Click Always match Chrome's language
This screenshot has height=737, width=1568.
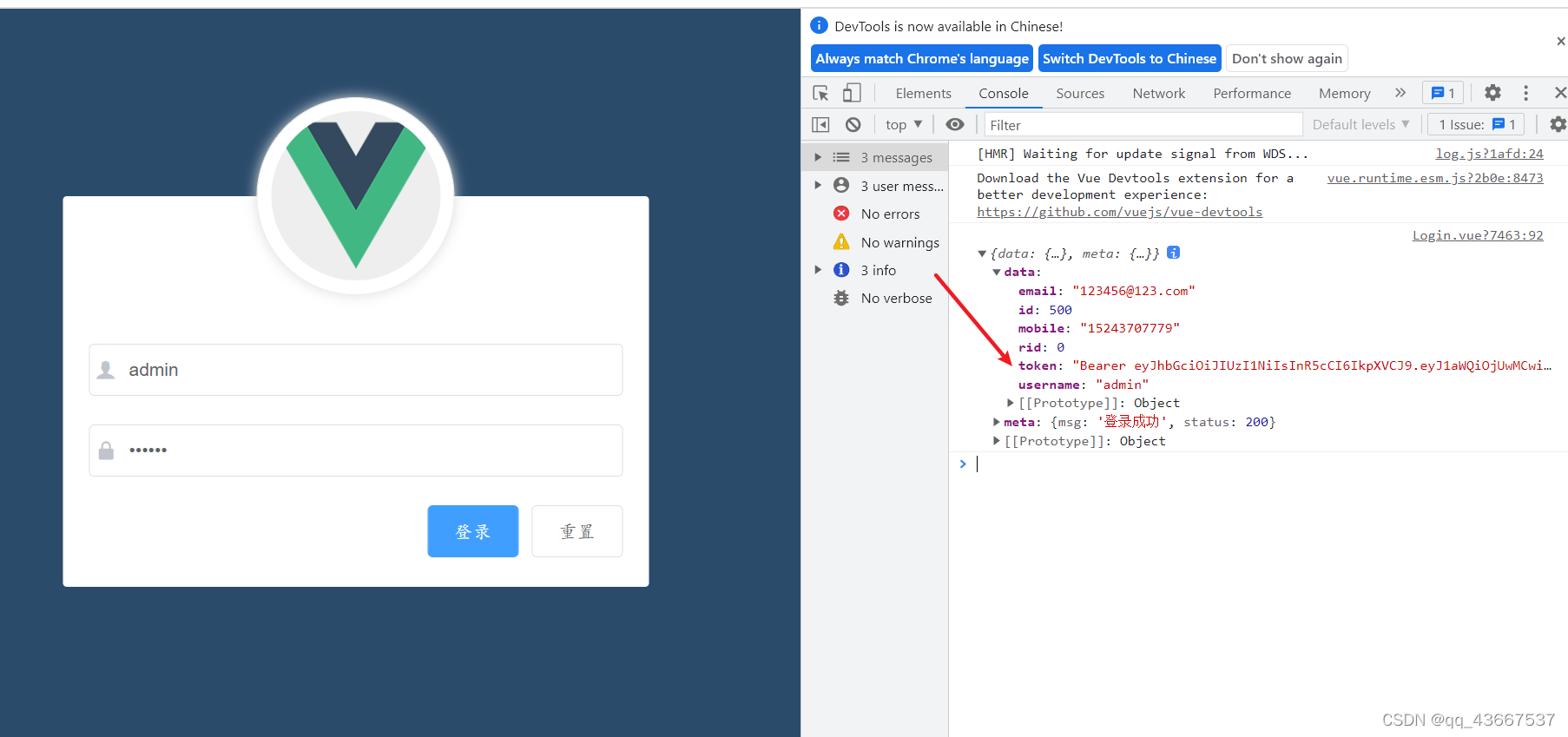click(922, 59)
